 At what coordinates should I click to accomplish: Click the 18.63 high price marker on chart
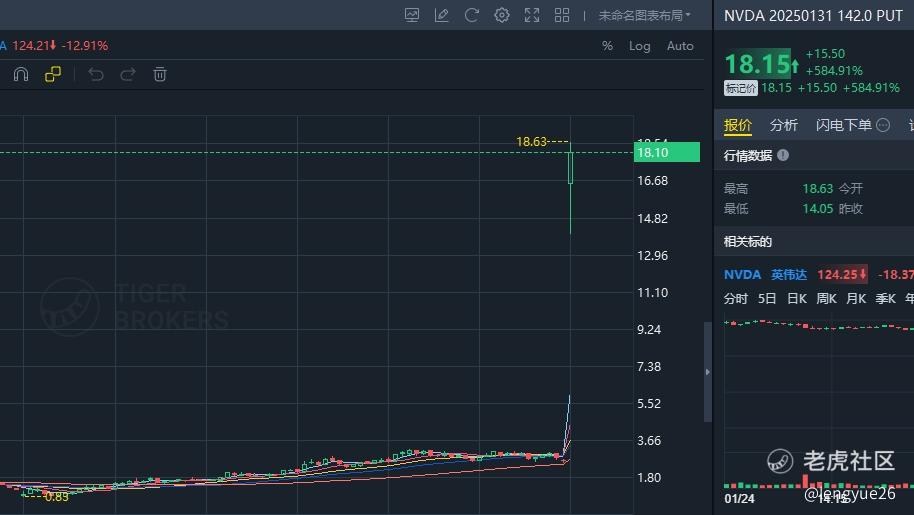point(532,142)
